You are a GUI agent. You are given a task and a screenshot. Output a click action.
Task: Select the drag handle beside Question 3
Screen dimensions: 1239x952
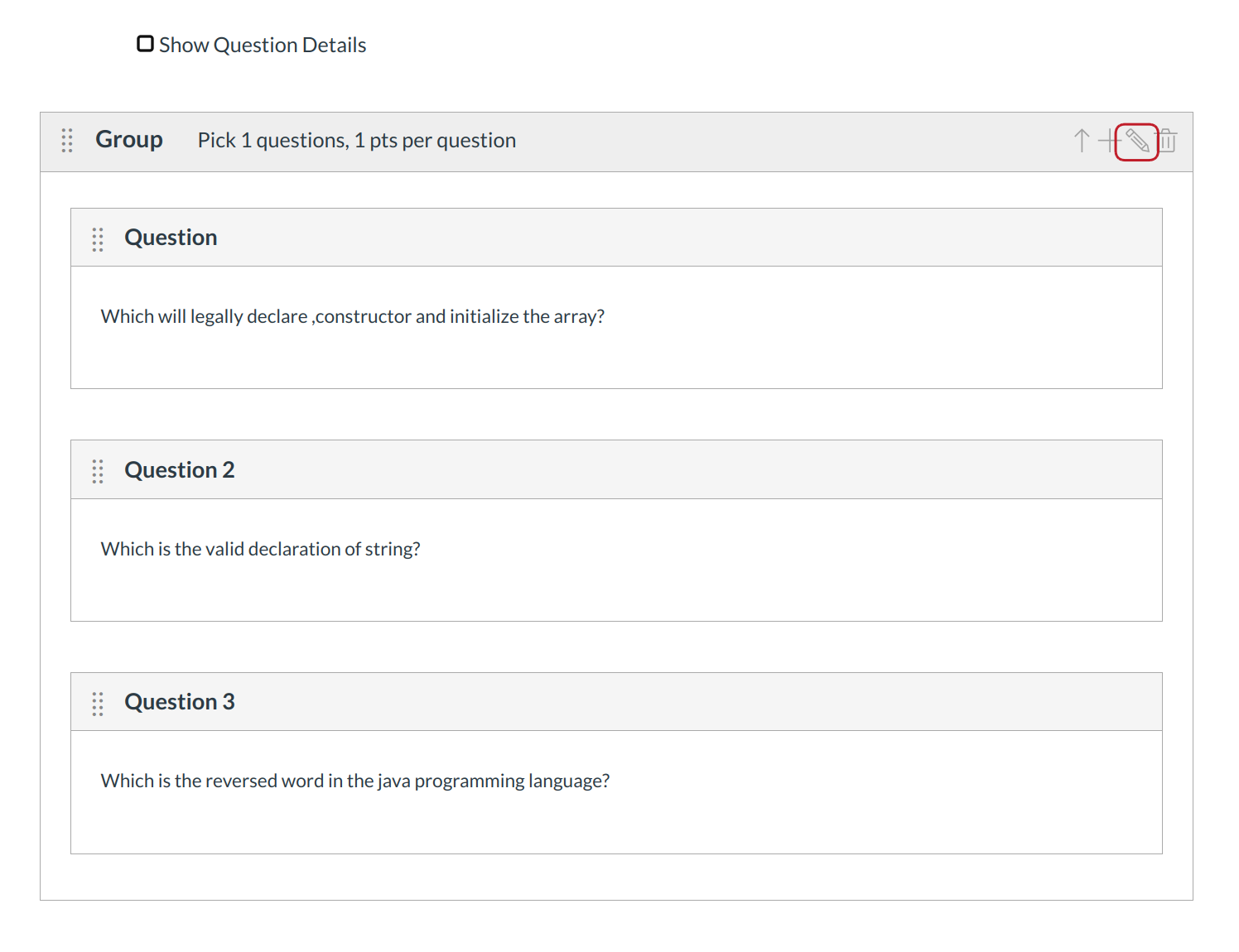98,704
